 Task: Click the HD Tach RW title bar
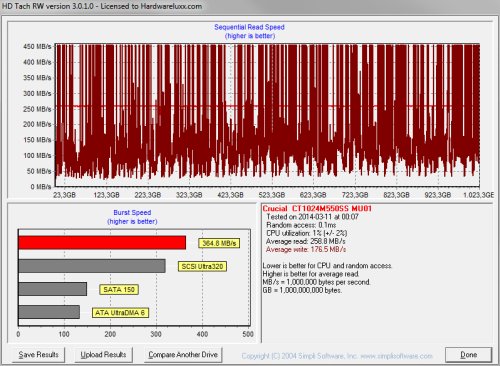pyautogui.click(x=250, y=6)
